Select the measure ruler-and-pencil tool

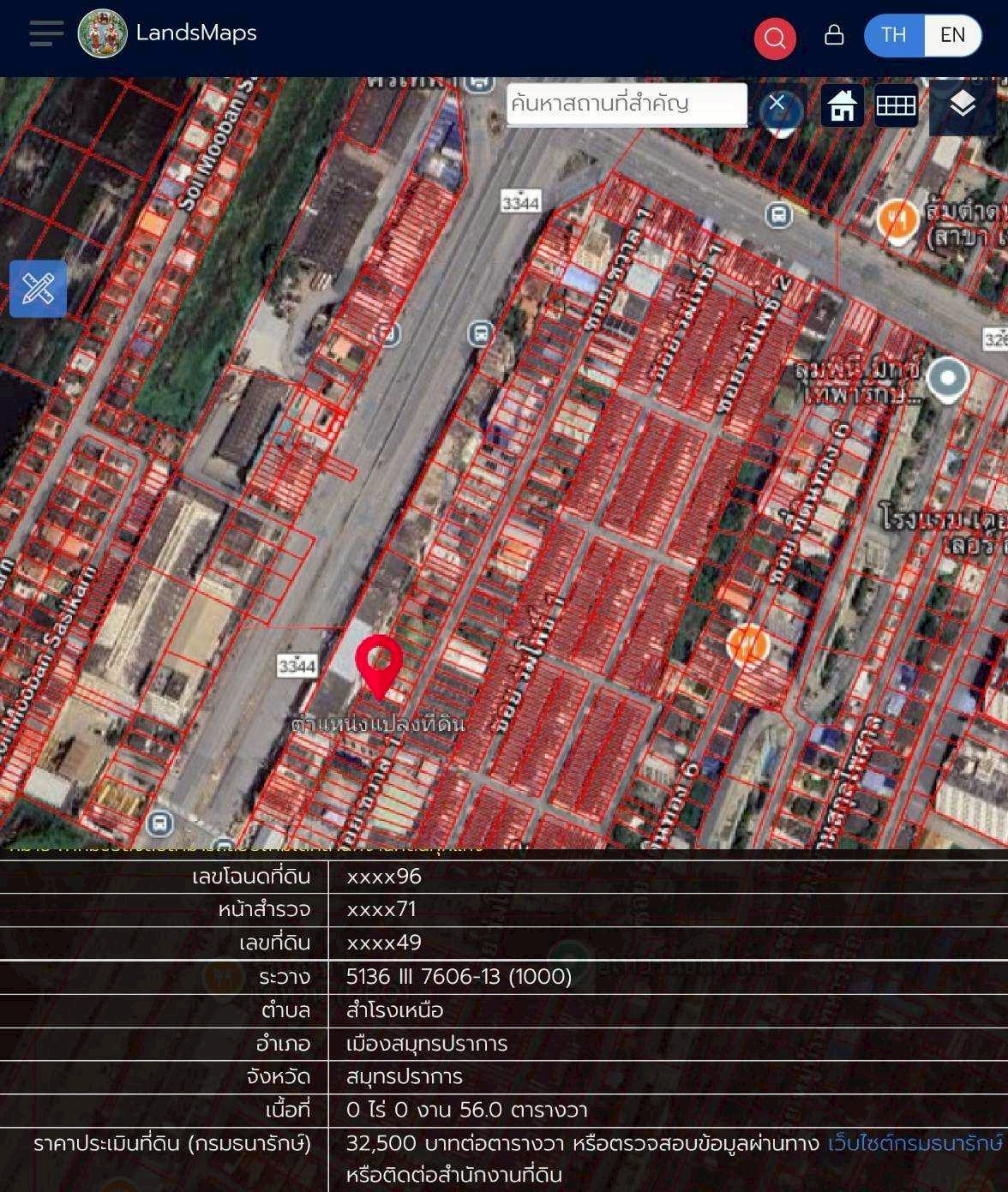[39, 289]
